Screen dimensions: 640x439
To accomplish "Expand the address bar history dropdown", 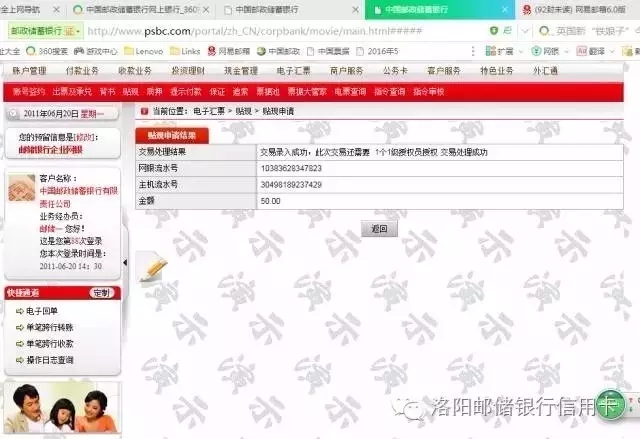I will click(x=525, y=31).
